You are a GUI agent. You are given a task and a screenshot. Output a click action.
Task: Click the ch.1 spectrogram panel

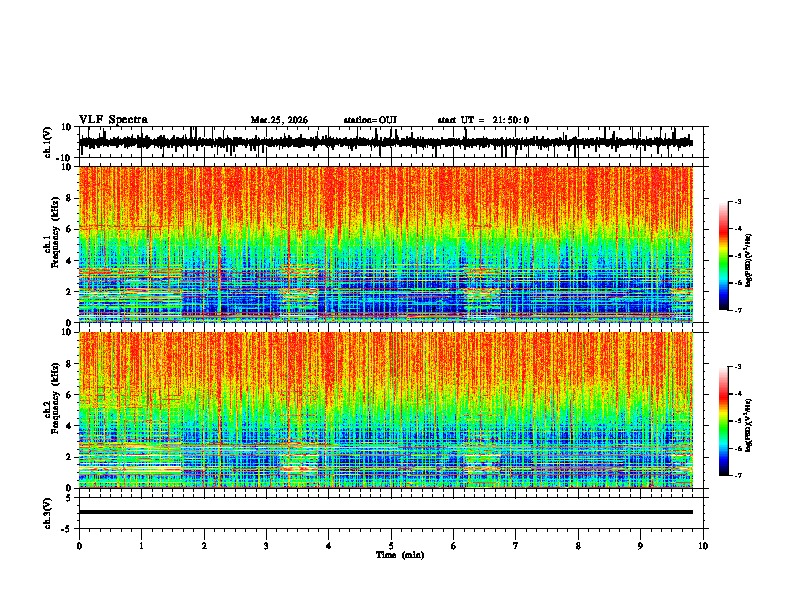point(386,244)
